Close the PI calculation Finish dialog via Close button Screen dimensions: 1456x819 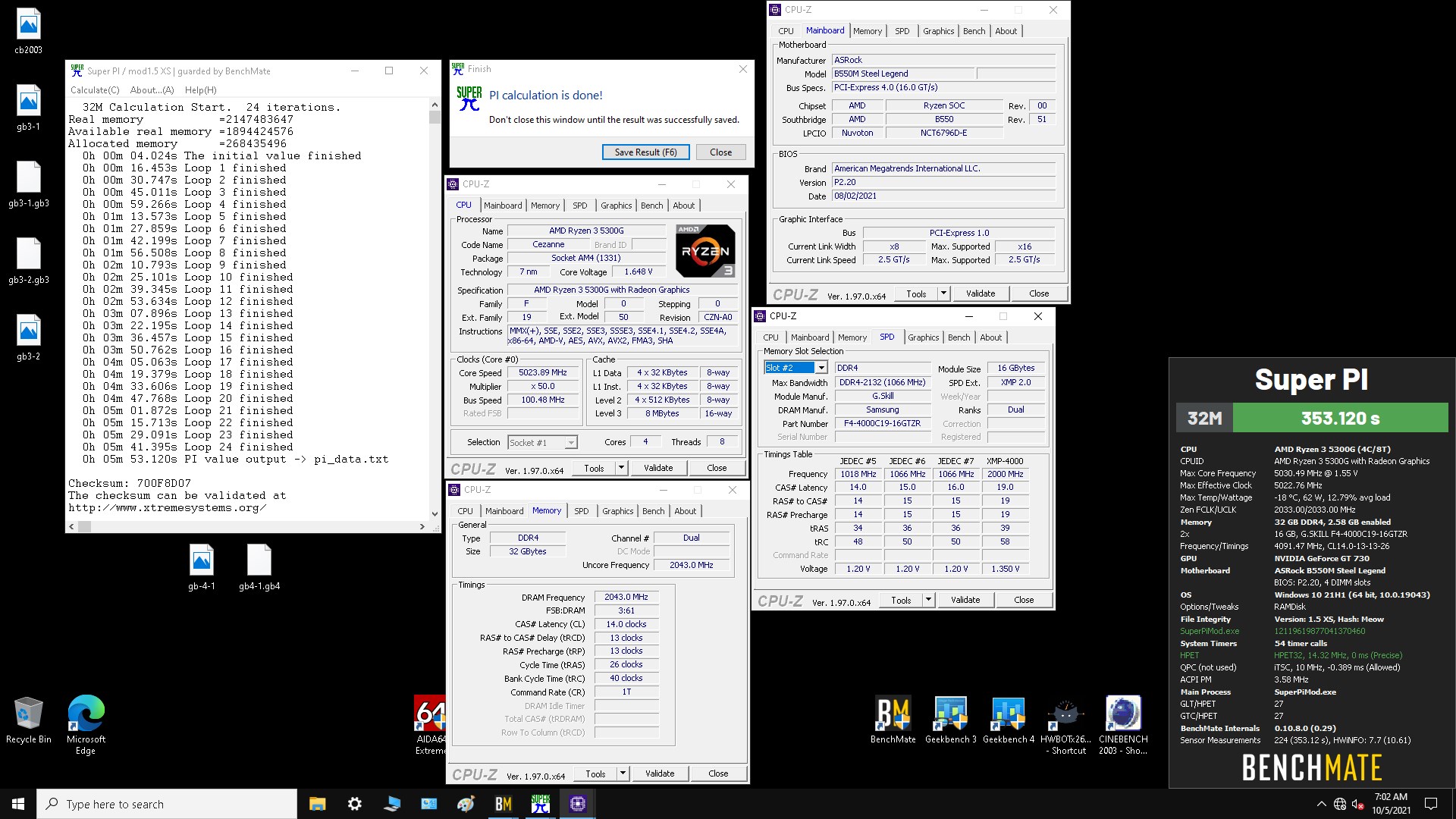[720, 152]
